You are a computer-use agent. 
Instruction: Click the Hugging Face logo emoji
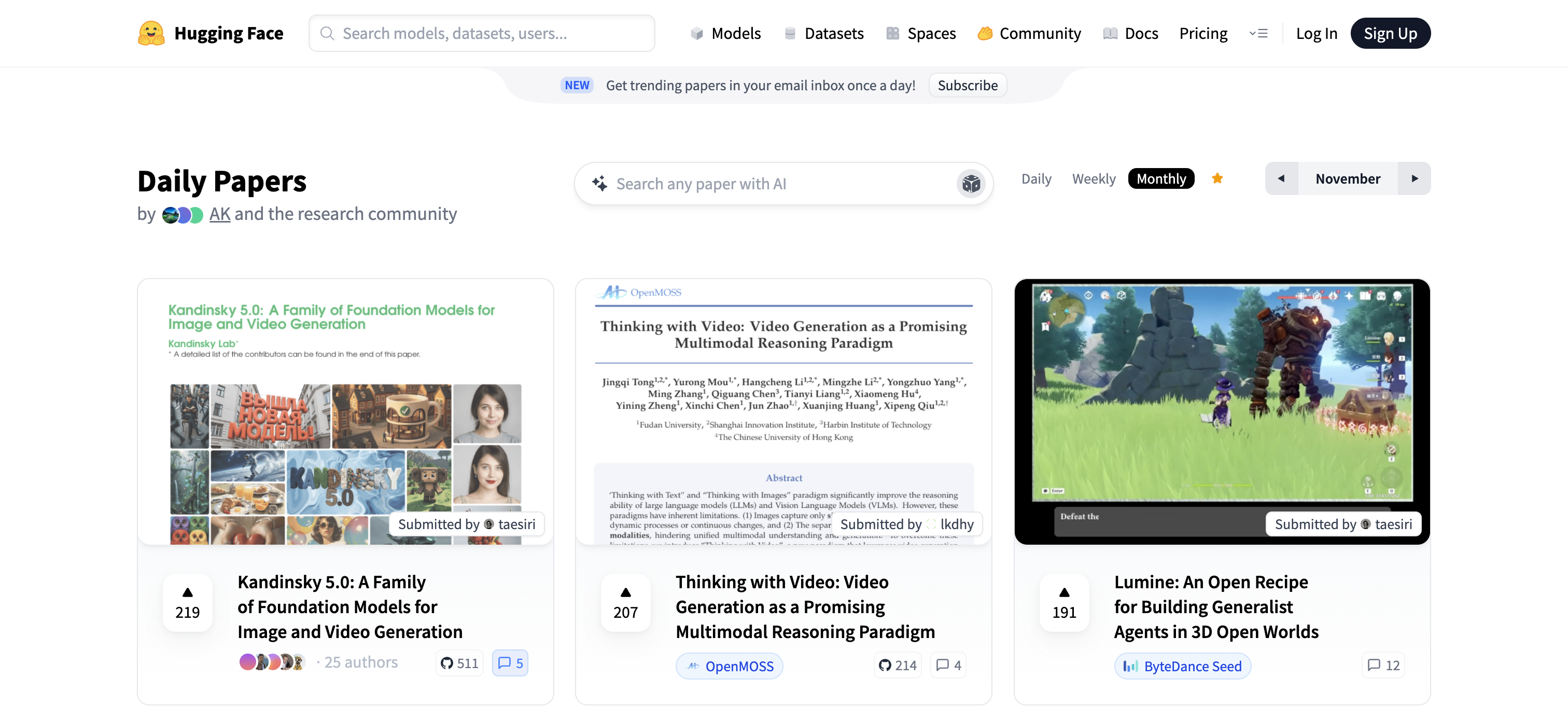tap(151, 33)
